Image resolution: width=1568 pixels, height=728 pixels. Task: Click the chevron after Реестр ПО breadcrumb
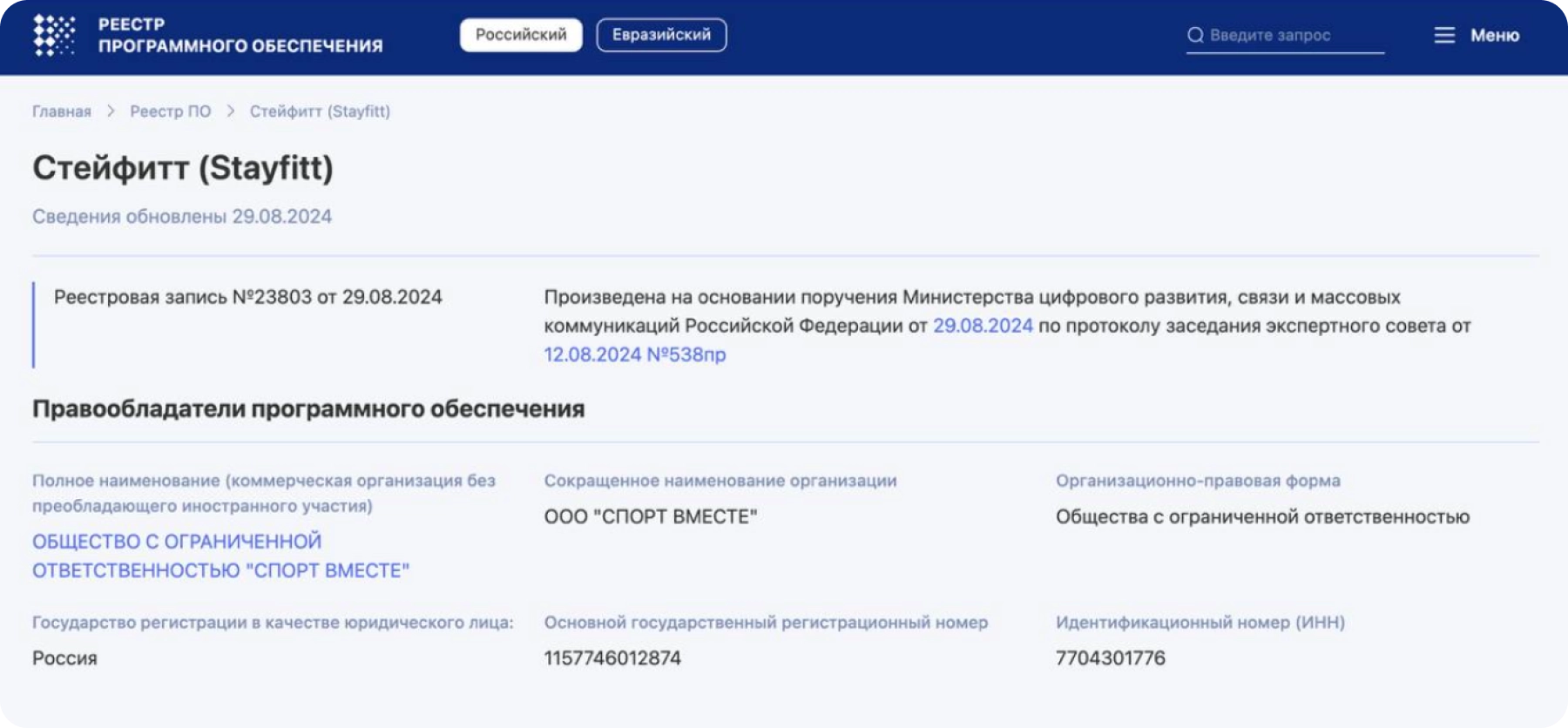(x=231, y=111)
